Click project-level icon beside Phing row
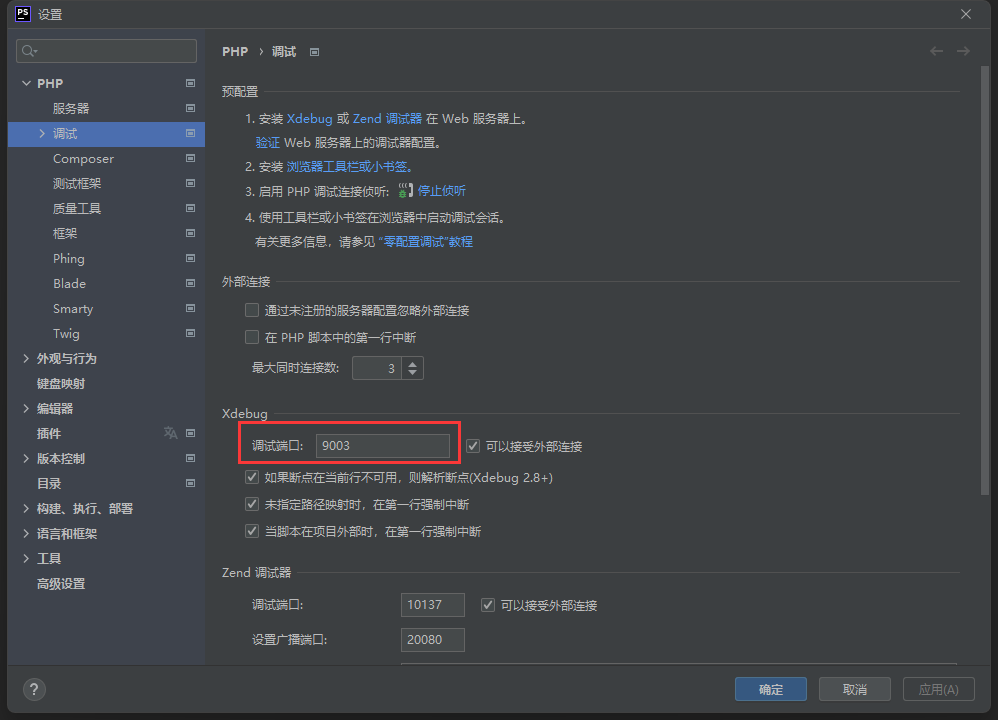Viewport: 998px width, 720px height. pos(190,258)
